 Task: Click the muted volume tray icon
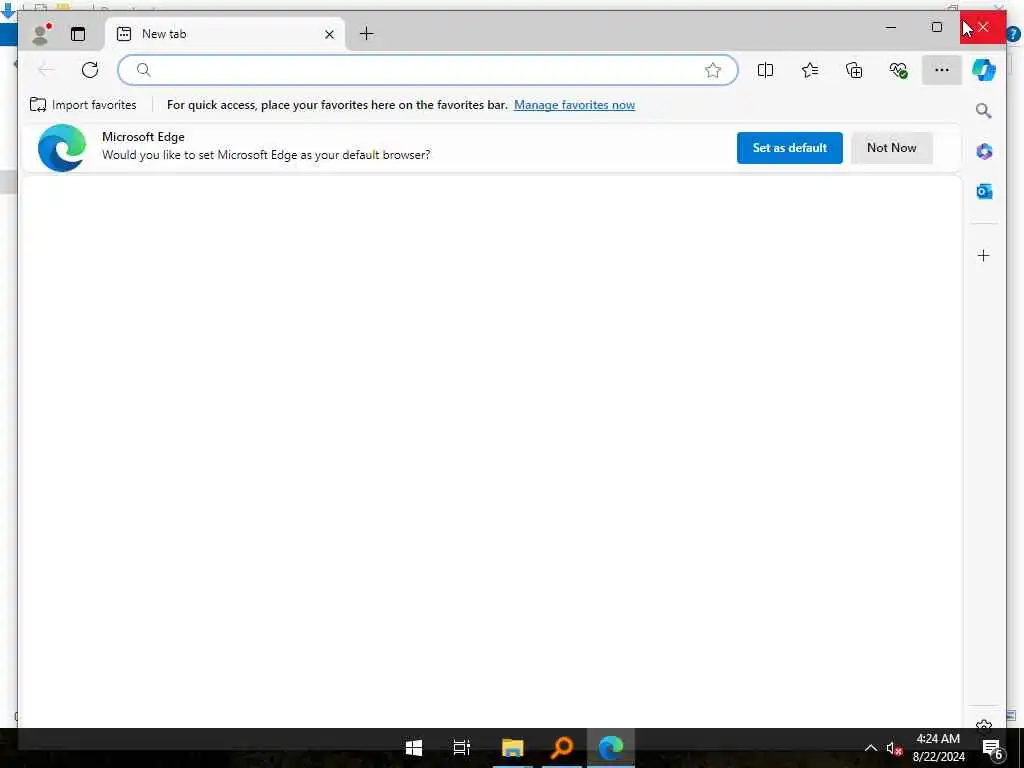click(894, 748)
